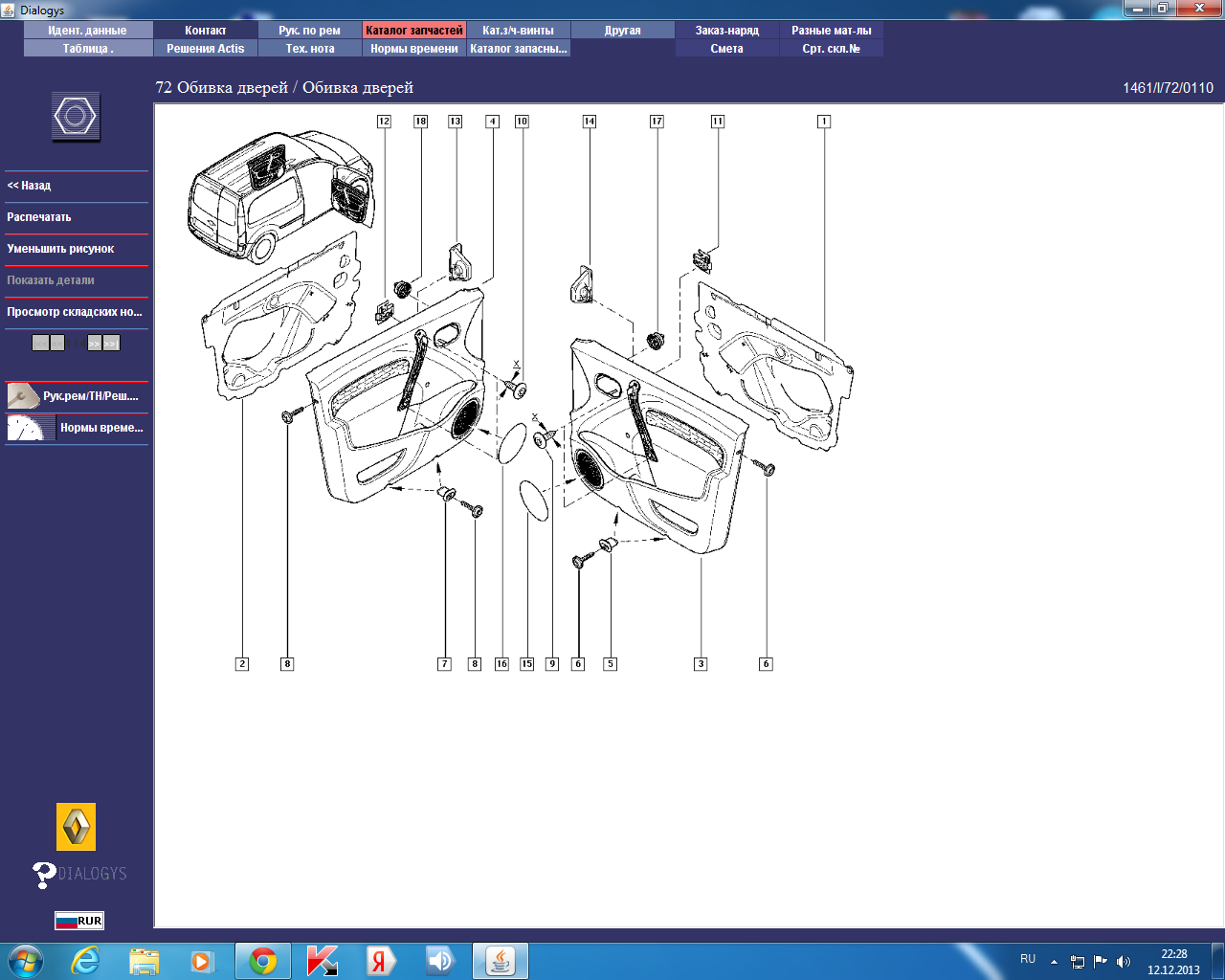Open repair manual wrench icon

pos(23,395)
